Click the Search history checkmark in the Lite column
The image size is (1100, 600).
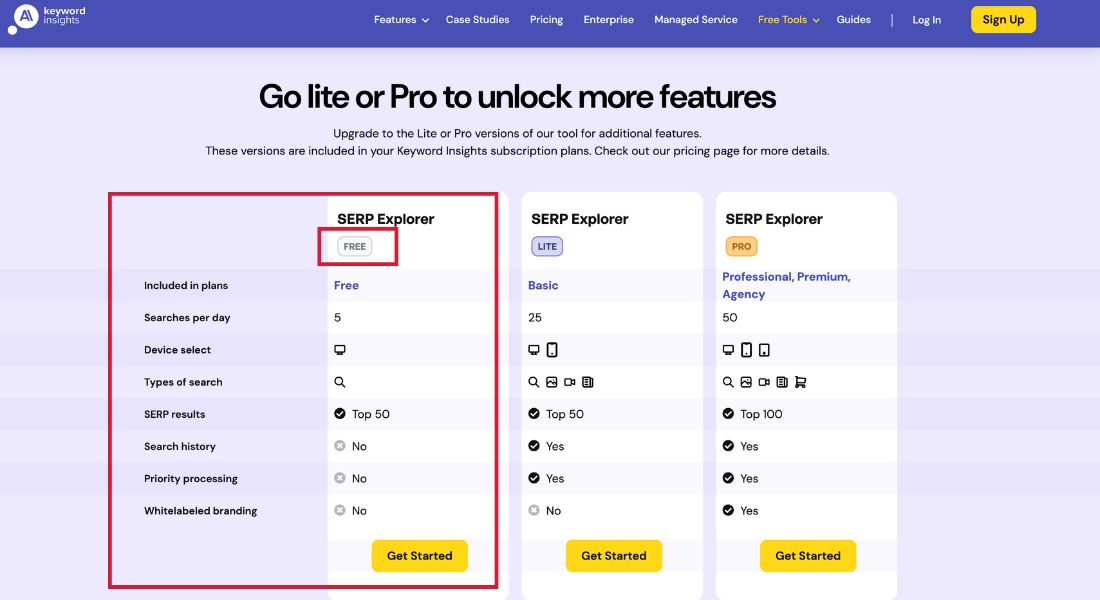(534, 446)
